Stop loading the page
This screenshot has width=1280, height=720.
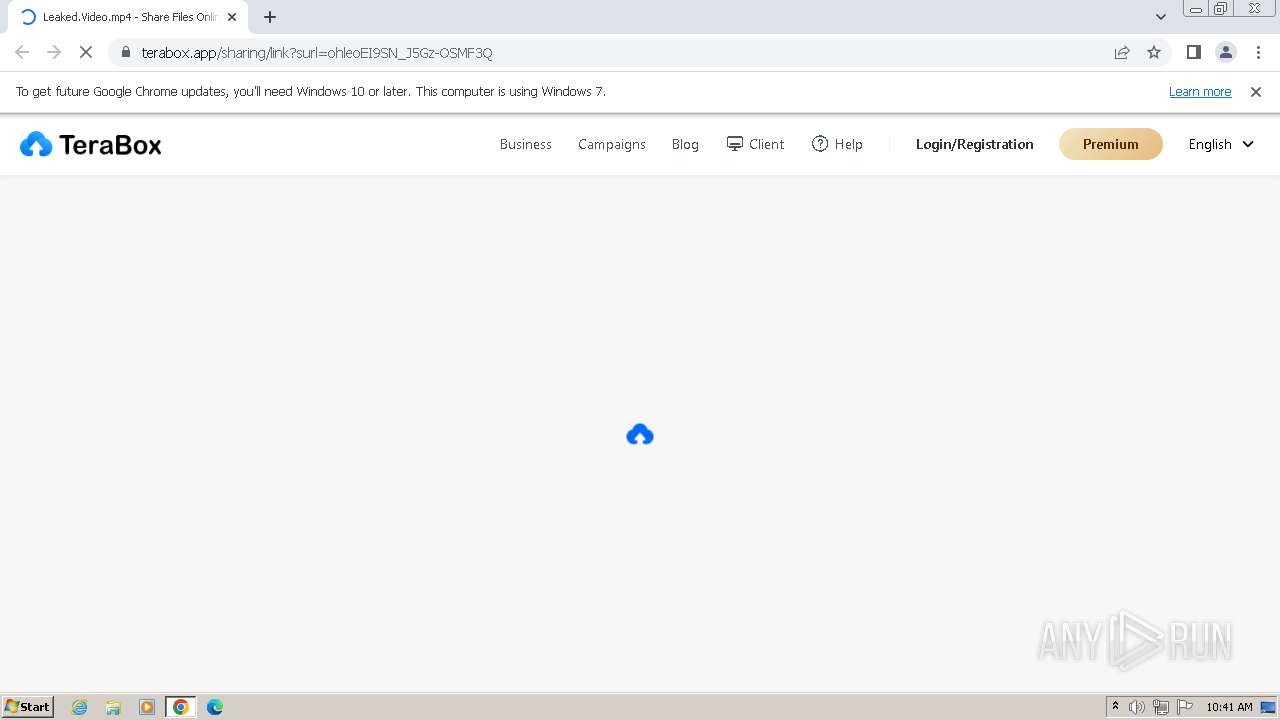coord(86,52)
